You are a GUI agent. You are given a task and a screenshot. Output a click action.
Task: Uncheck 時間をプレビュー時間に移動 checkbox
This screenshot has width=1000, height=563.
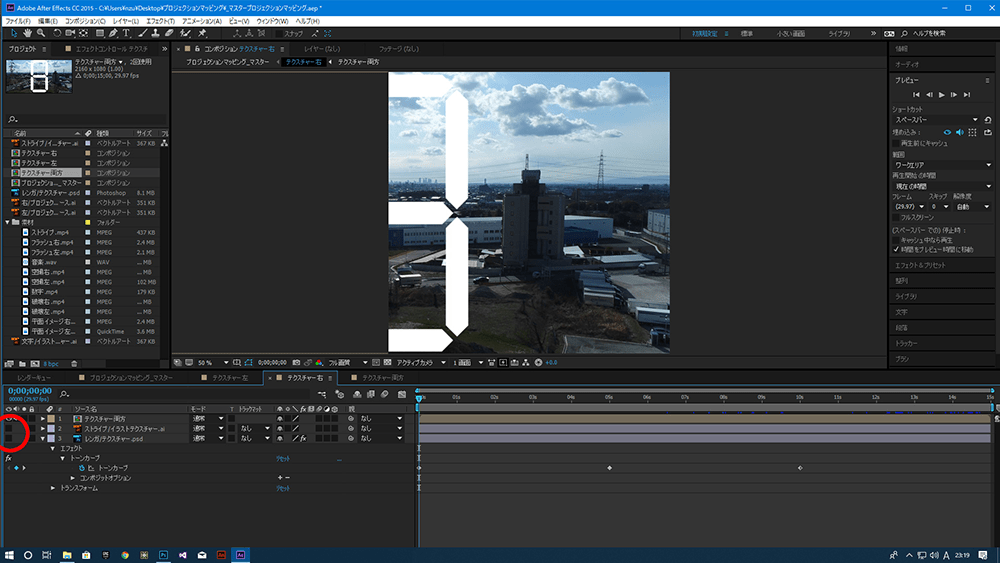[x=896, y=249]
